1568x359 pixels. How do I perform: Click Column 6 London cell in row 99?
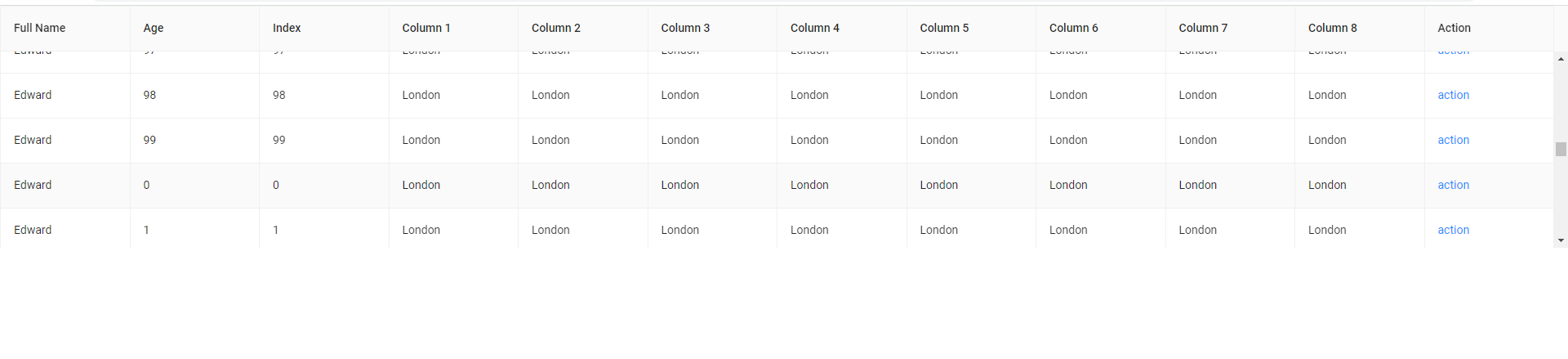tap(1068, 141)
